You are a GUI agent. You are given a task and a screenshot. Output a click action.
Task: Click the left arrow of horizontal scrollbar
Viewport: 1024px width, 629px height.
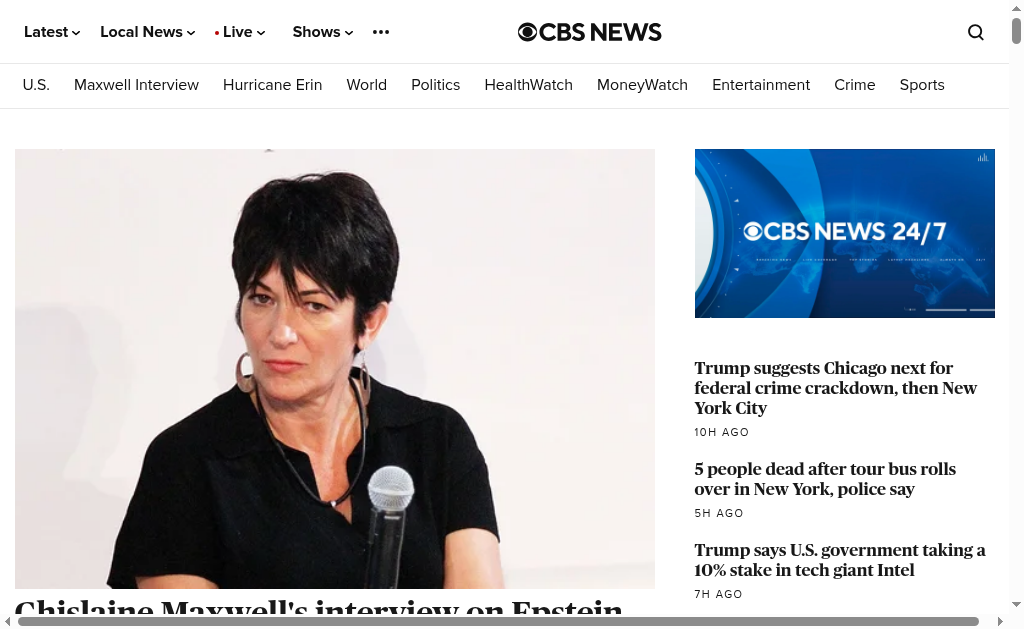point(7,621)
